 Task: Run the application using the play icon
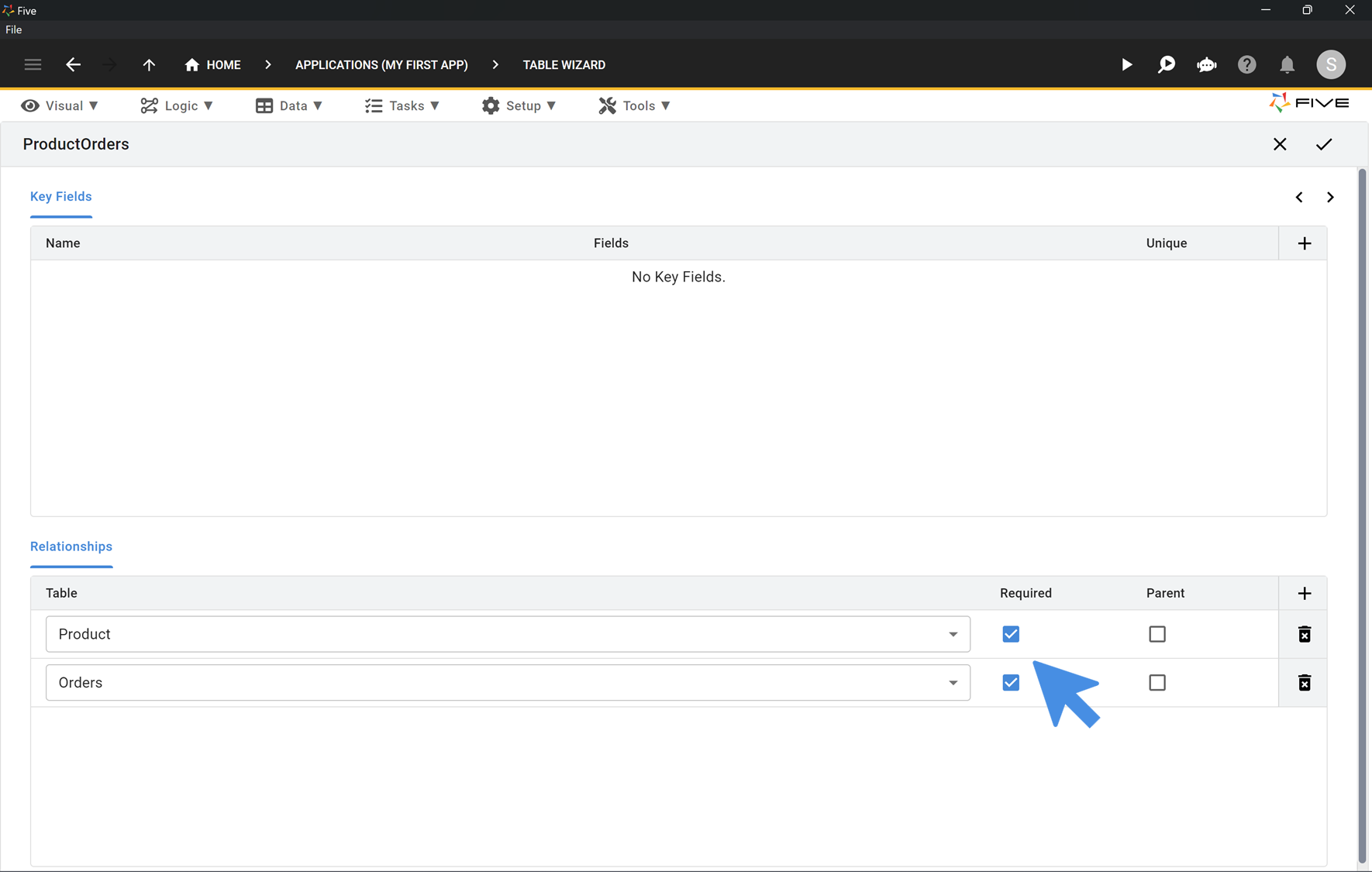1126,64
